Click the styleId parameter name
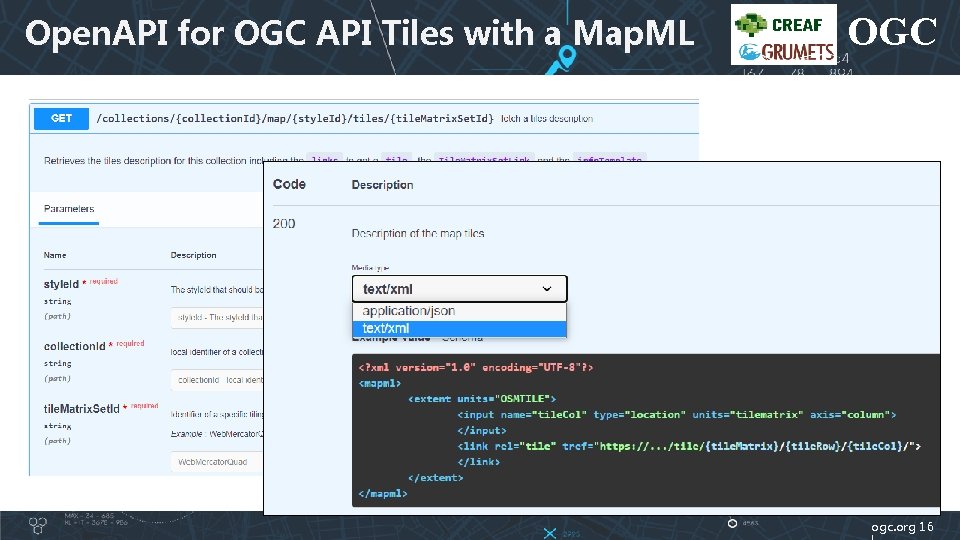The width and height of the screenshot is (960, 540). point(61,284)
